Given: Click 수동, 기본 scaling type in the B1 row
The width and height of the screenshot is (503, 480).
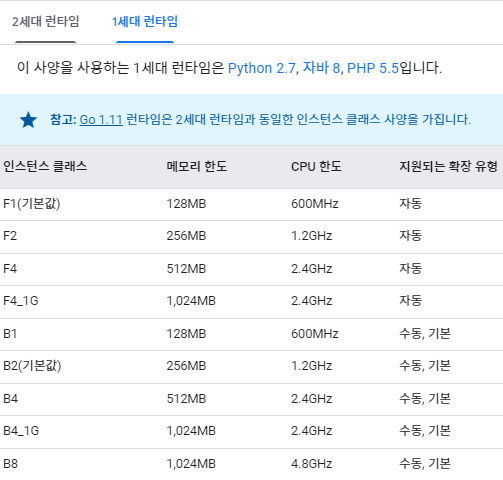Looking at the screenshot, I should [425, 334].
